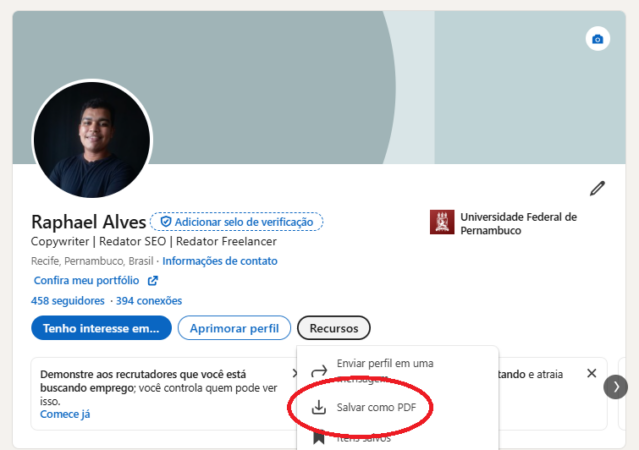Click the verification shield icon
The width and height of the screenshot is (639, 450).
pyautogui.click(x=165, y=222)
